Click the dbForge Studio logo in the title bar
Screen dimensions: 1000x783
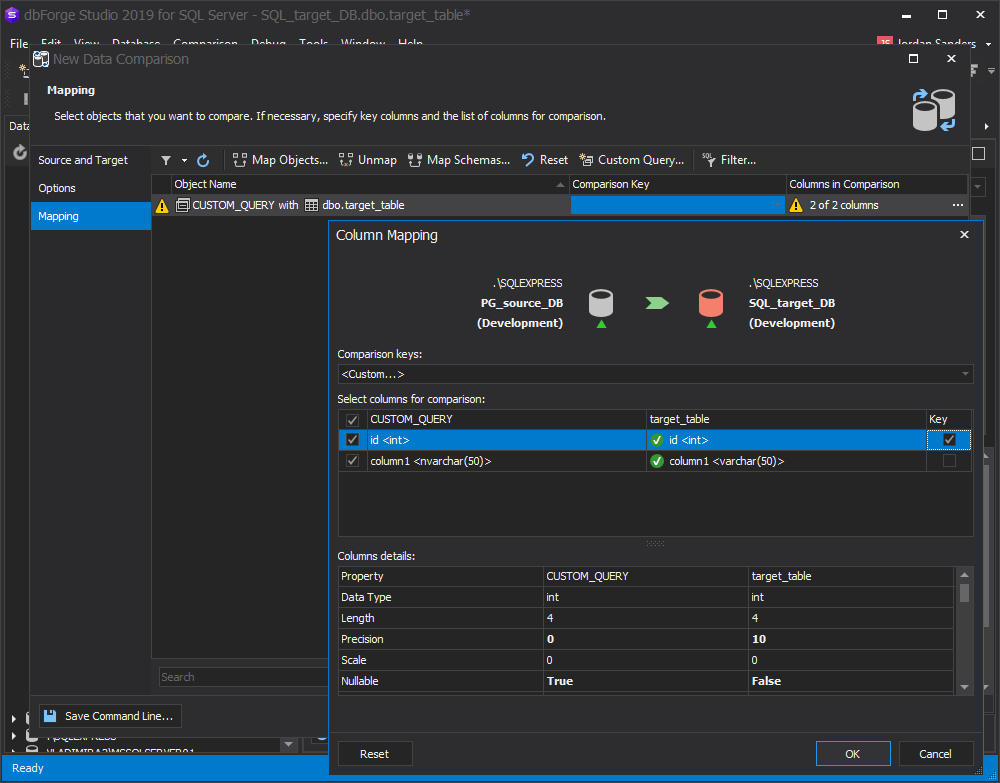[x=12, y=15]
